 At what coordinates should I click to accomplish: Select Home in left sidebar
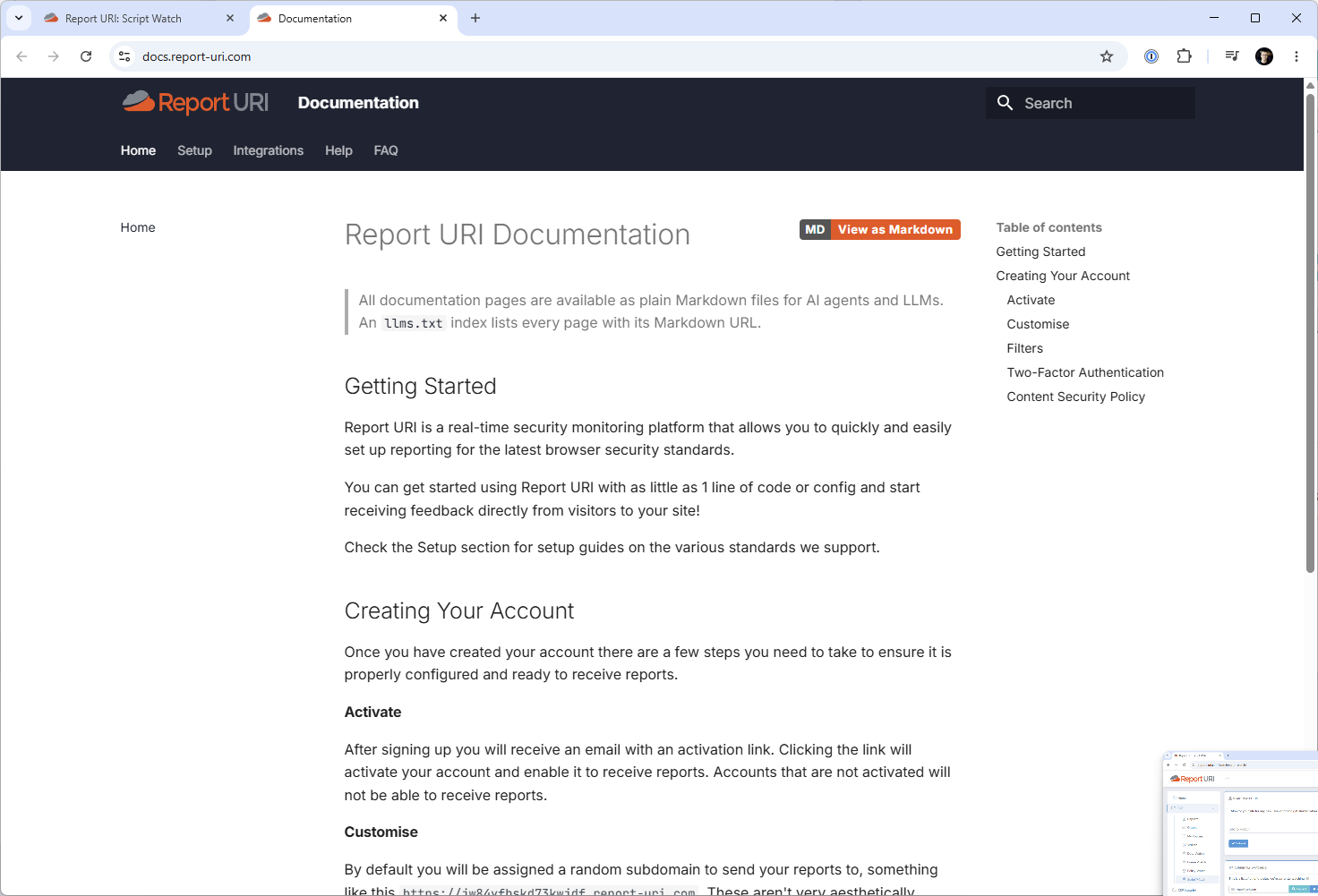click(138, 227)
